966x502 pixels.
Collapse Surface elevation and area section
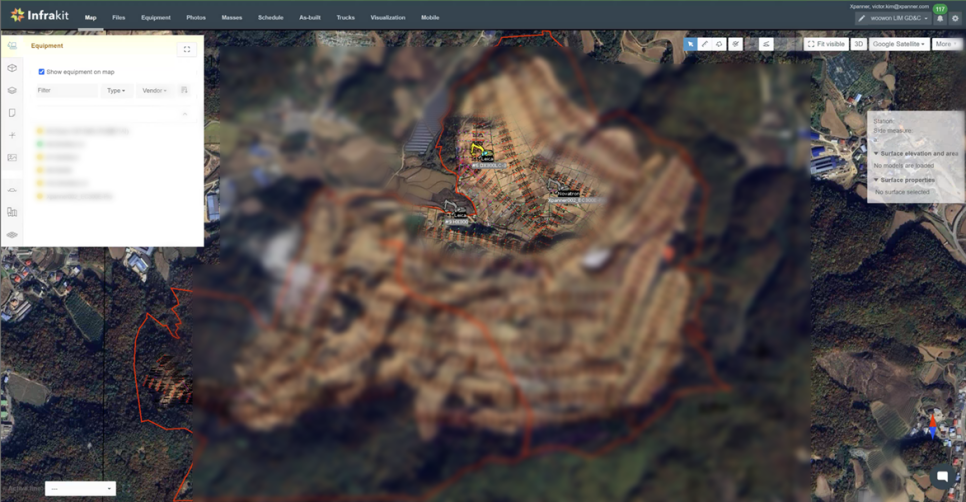point(876,154)
